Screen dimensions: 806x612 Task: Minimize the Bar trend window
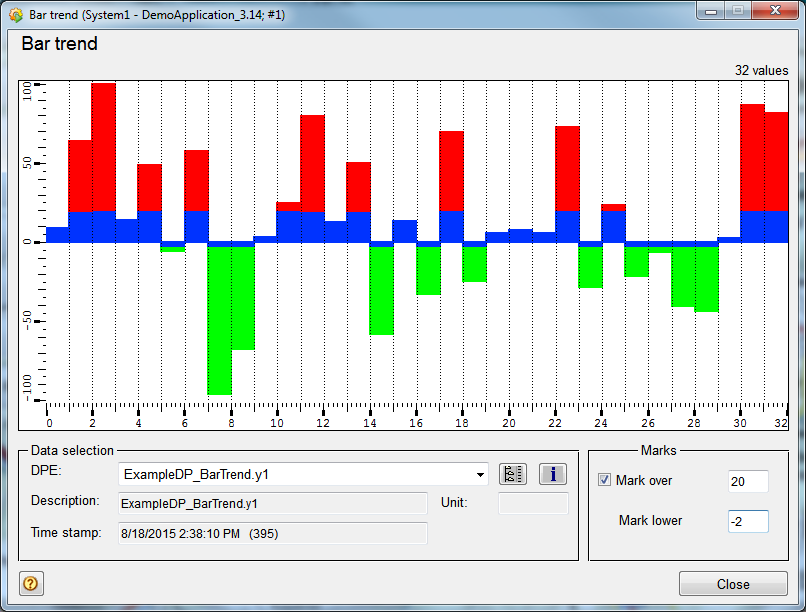[711, 11]
